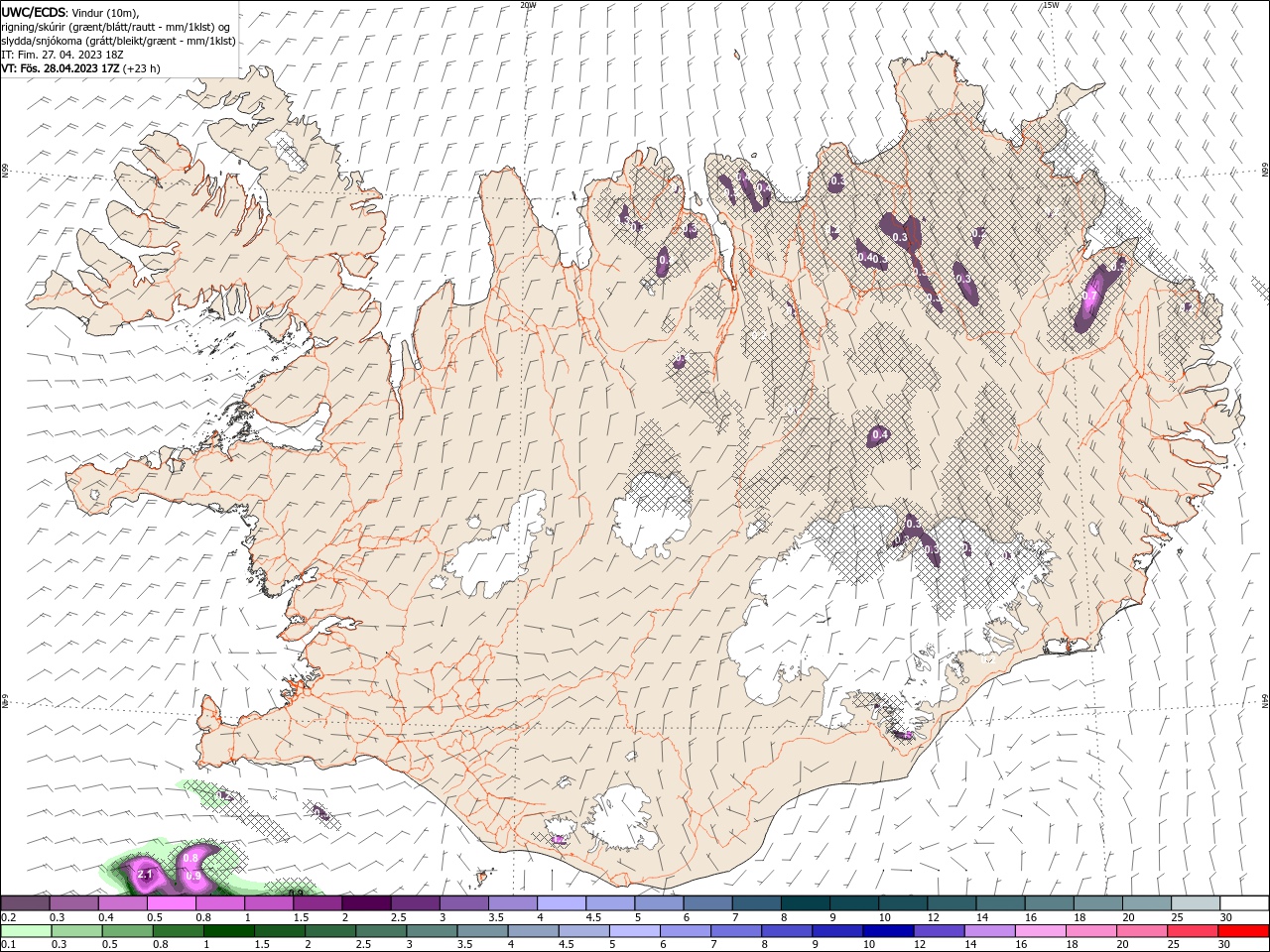Click the white Hofsjökull glacier in central Iceland
The width and height of the screenshot is (1270, 952).
pos(652,513)
